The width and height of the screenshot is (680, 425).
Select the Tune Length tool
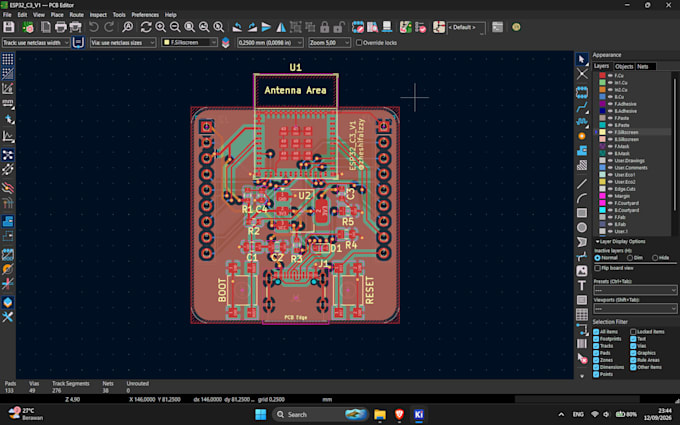(582, 121)
